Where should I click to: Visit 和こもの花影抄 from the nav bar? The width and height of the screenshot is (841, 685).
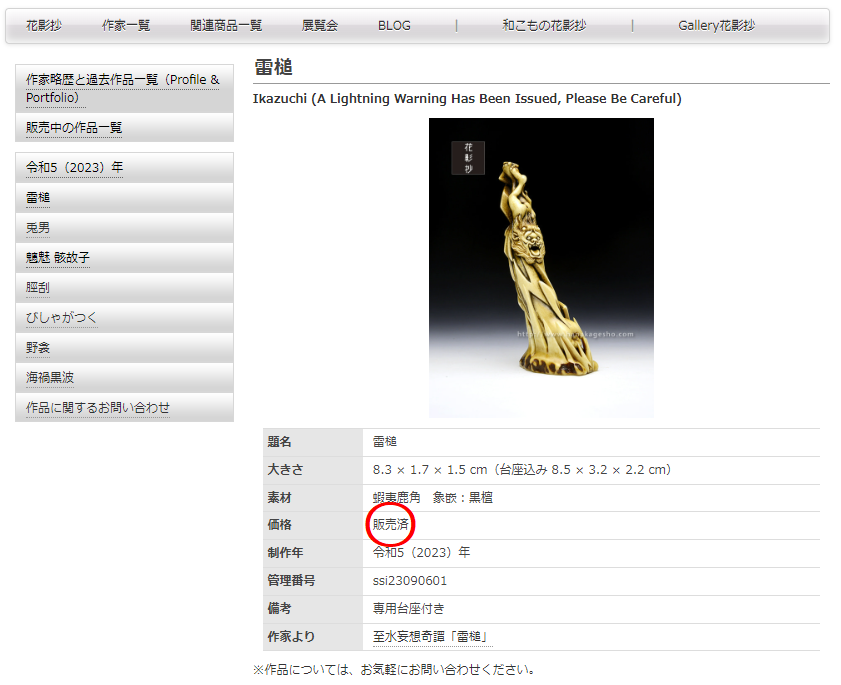tap(544, 25)
